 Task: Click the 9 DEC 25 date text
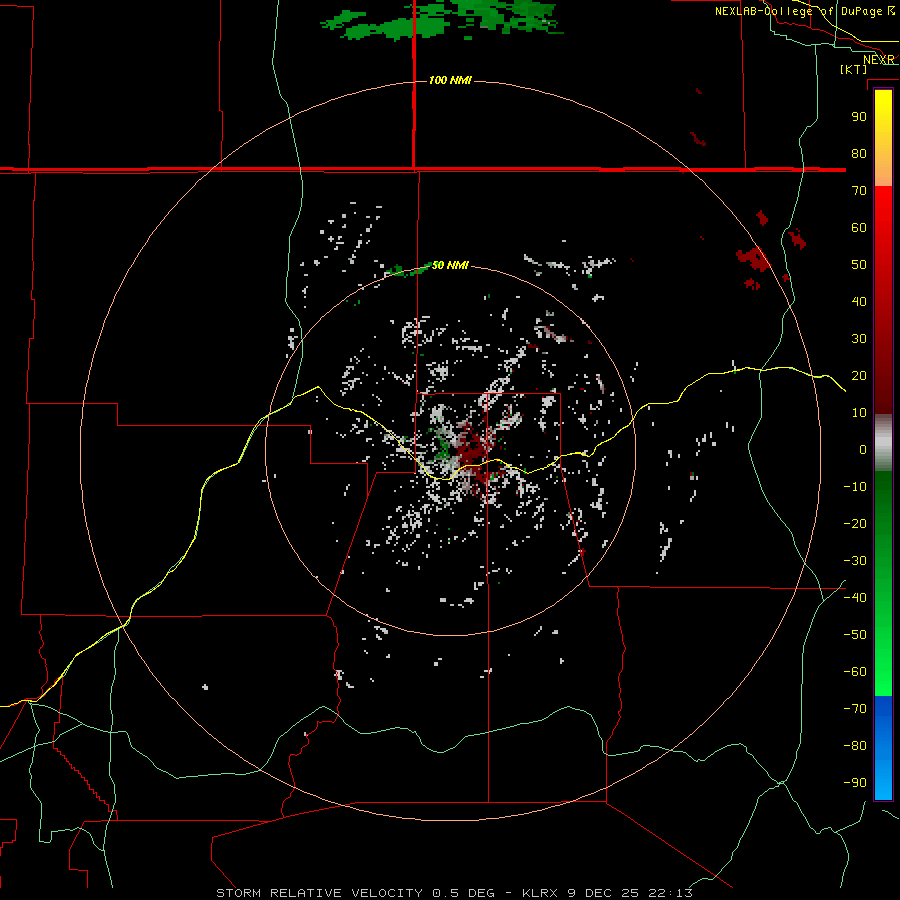[x=604, y=893]
